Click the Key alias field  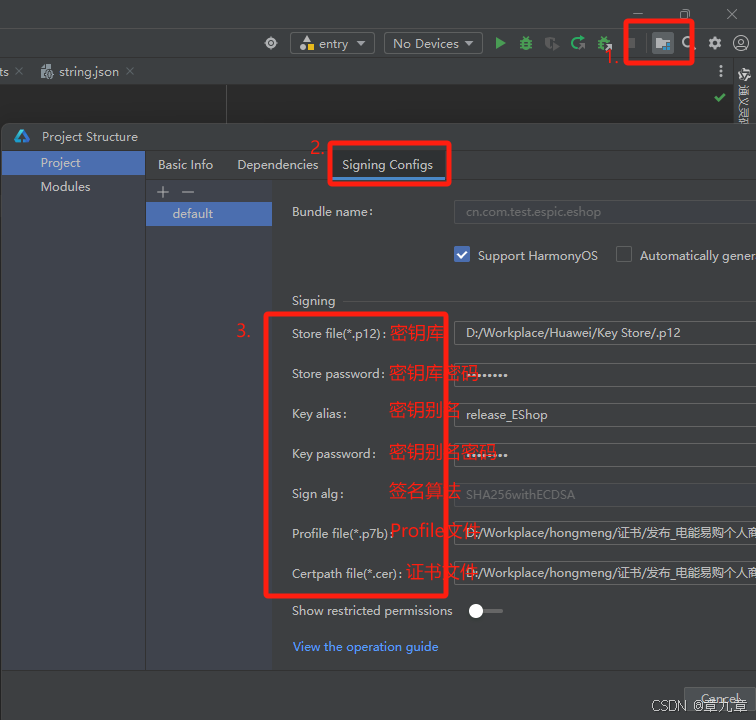[605, 415]
